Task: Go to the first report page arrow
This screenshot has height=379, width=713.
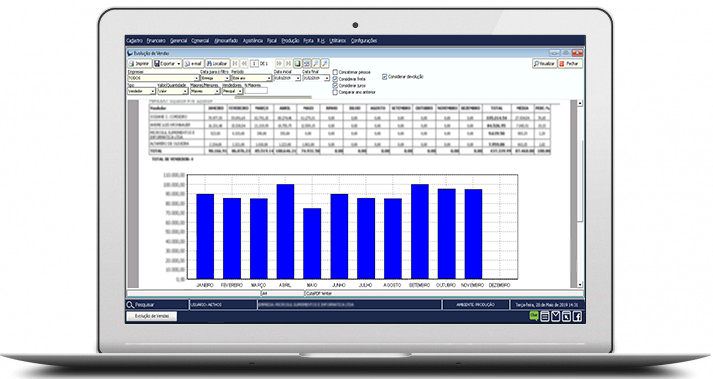Action: [235, 64]
